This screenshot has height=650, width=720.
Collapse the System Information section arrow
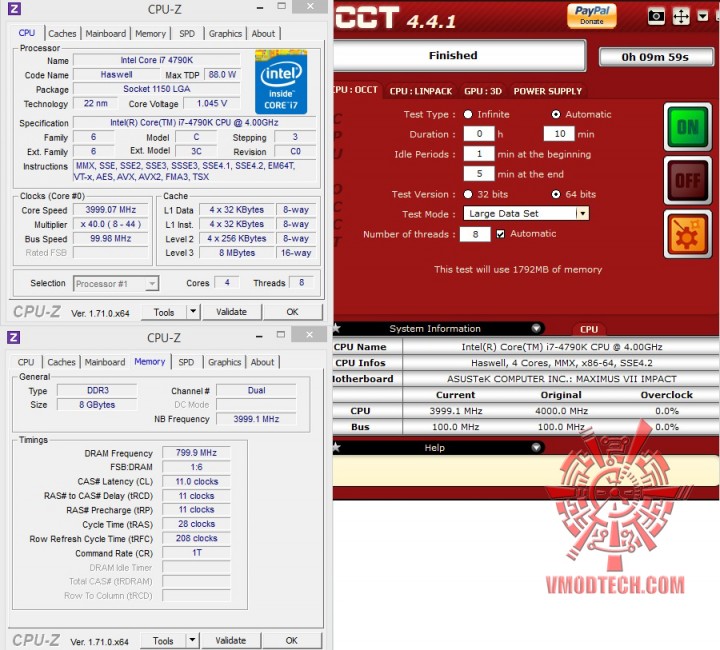(536, 328)
